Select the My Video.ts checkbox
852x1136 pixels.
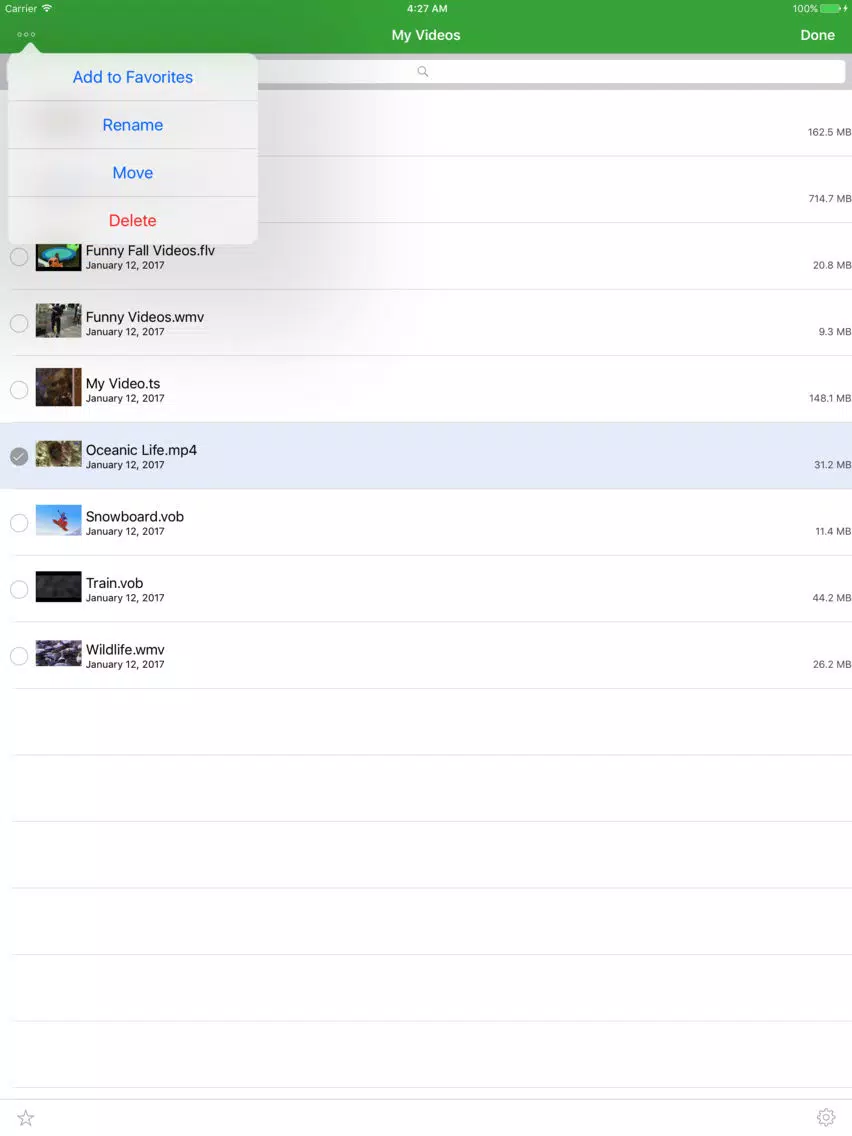tap(19, 390)
